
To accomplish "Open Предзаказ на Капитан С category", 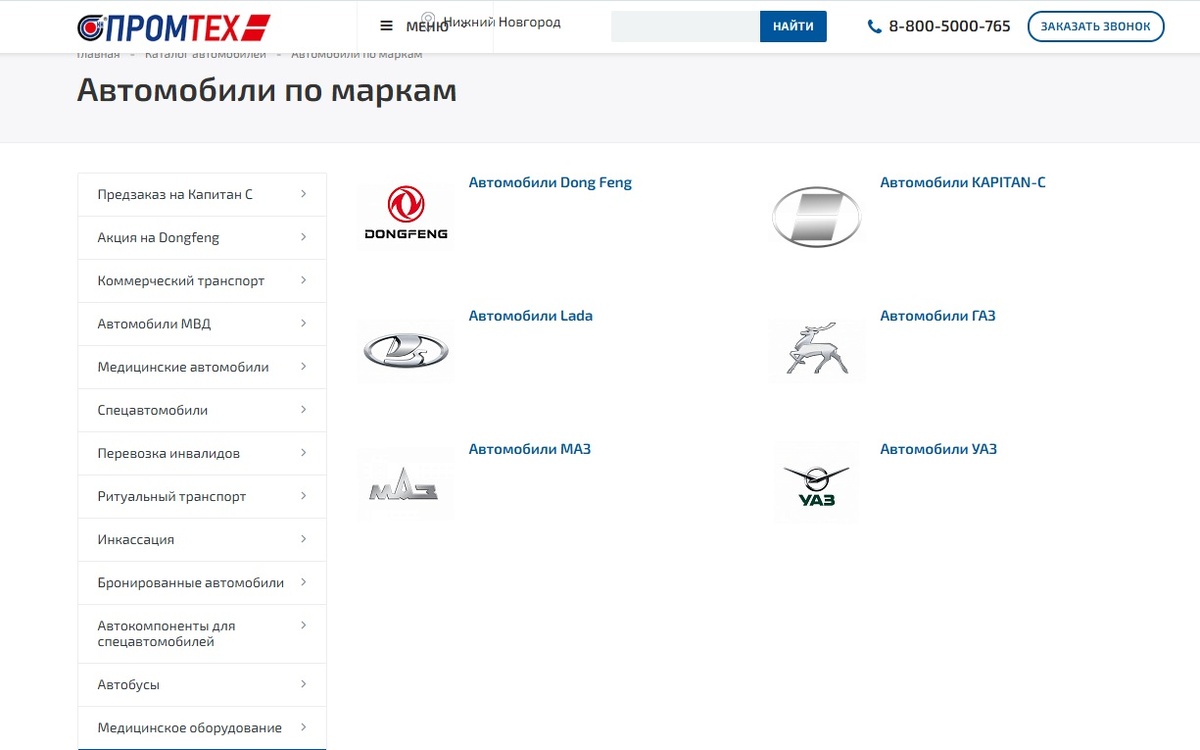I will click(202, 194).
